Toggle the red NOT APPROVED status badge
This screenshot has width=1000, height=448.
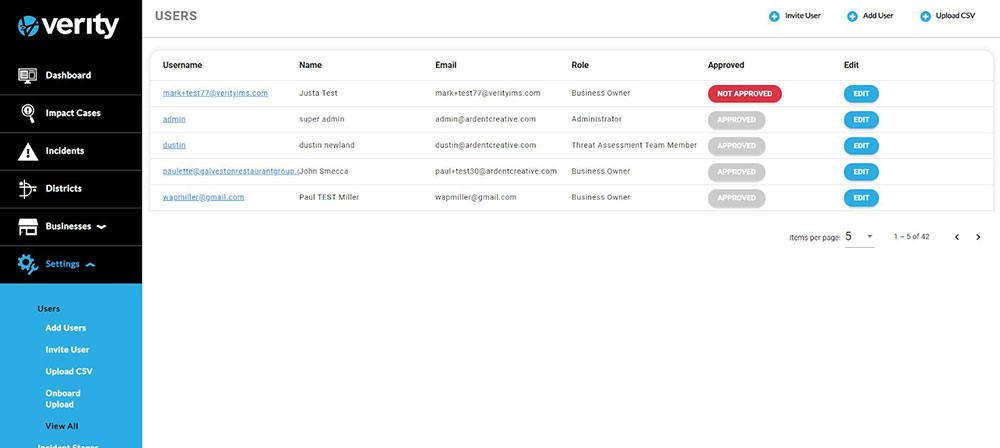[x=744, y=93]
